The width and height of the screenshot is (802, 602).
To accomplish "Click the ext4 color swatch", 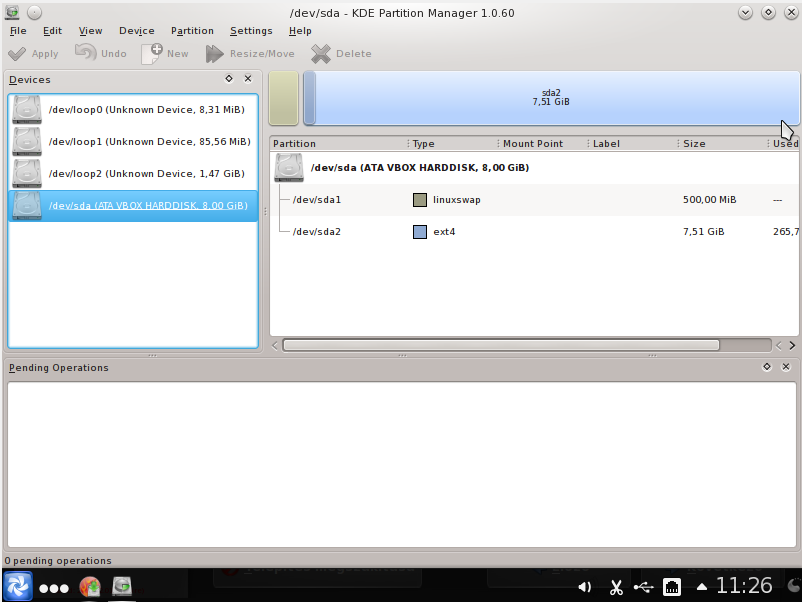I will tap(420, 232).
